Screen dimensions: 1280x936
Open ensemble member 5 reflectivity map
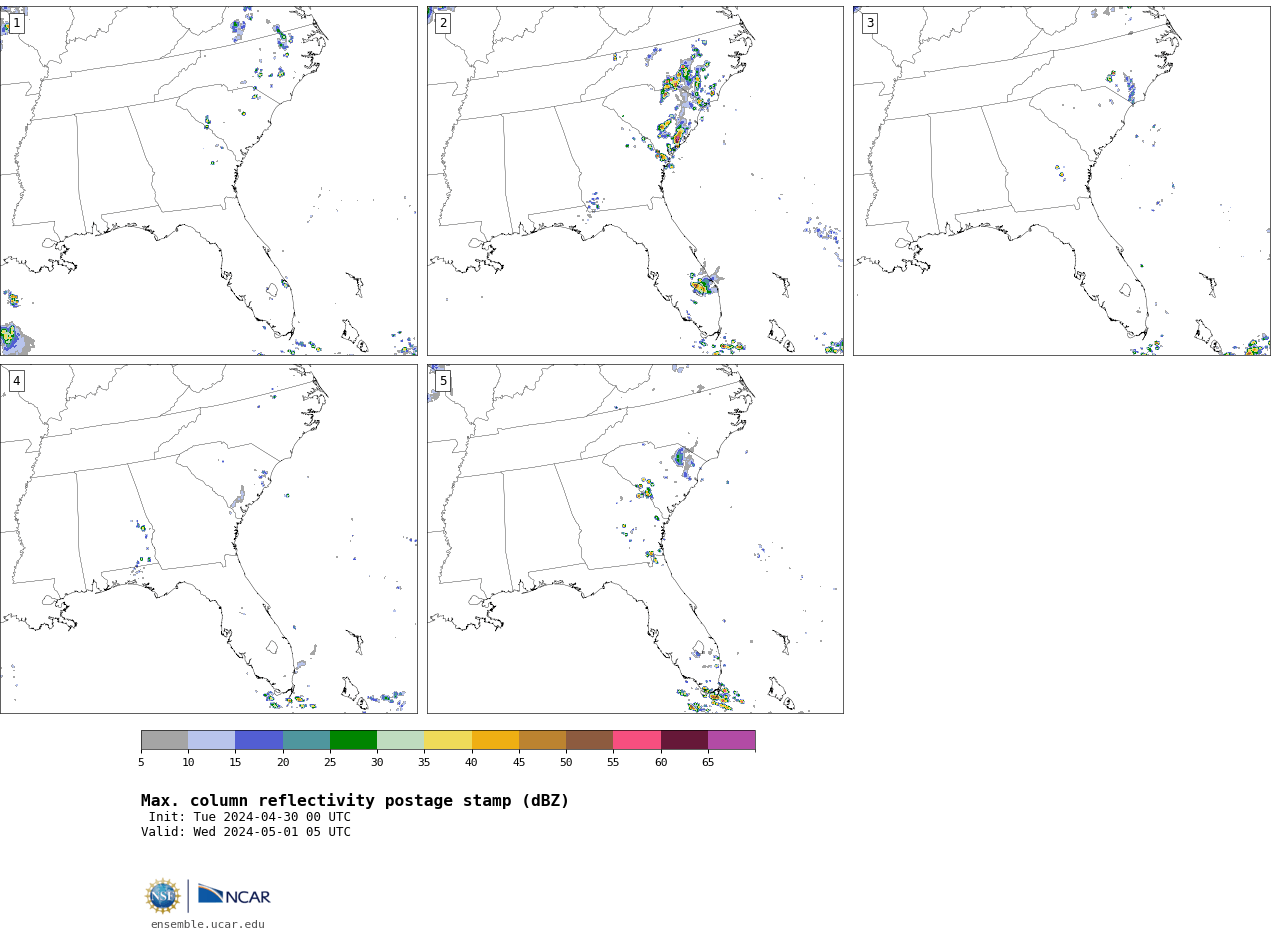tap(635, 539)
